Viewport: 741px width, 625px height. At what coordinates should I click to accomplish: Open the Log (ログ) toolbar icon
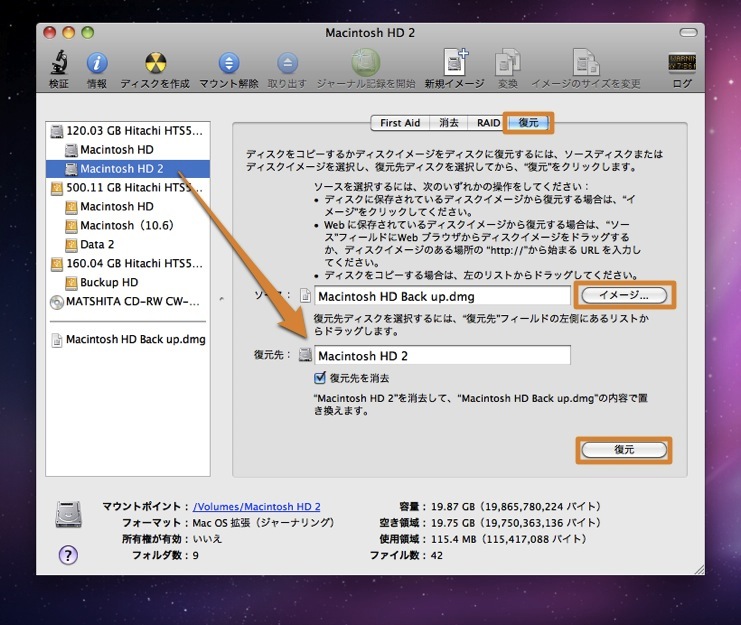682,62
